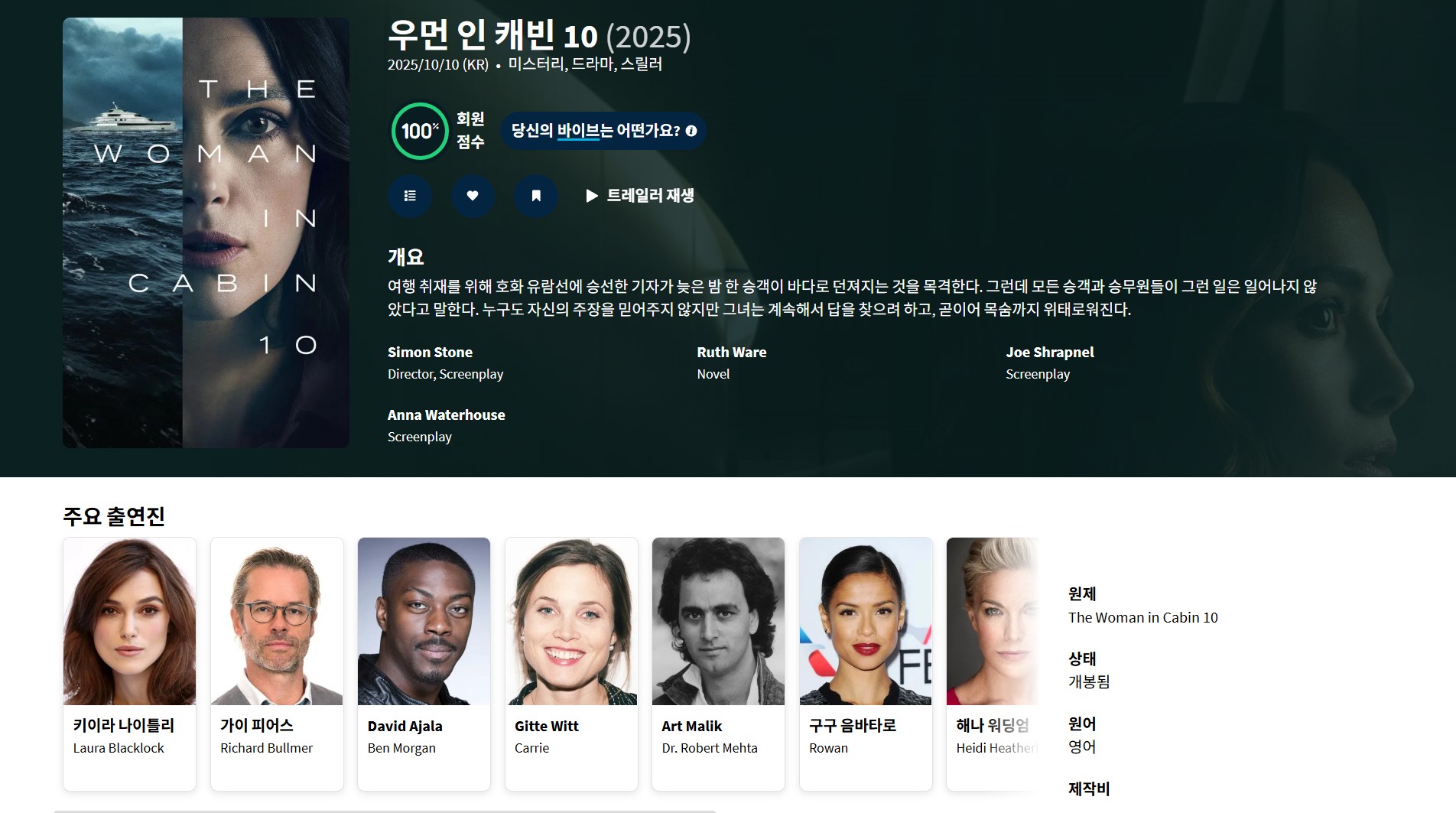The width and height of the screenshot is (1456, 813).
Task: Open Ruth Ware's profile link
Action: (x=731, y=353)
